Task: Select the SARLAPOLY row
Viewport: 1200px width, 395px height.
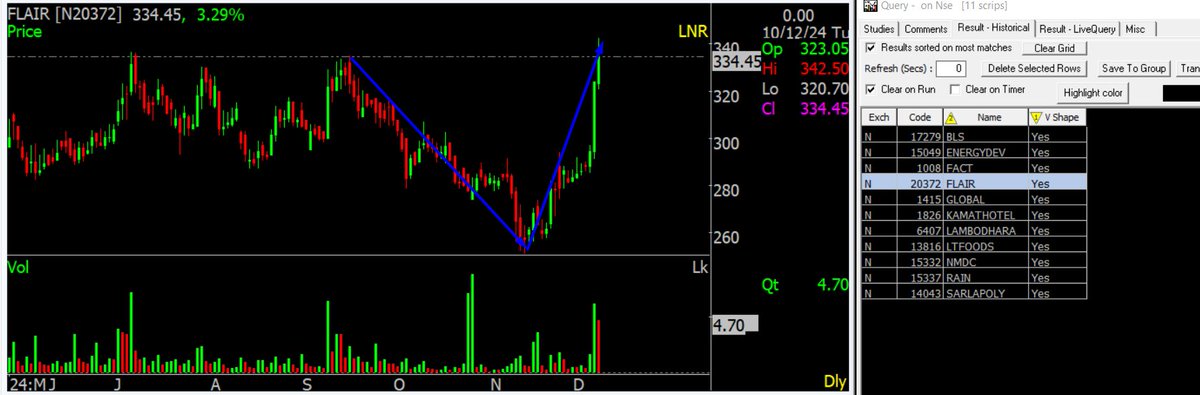Action: pos(974,292)
